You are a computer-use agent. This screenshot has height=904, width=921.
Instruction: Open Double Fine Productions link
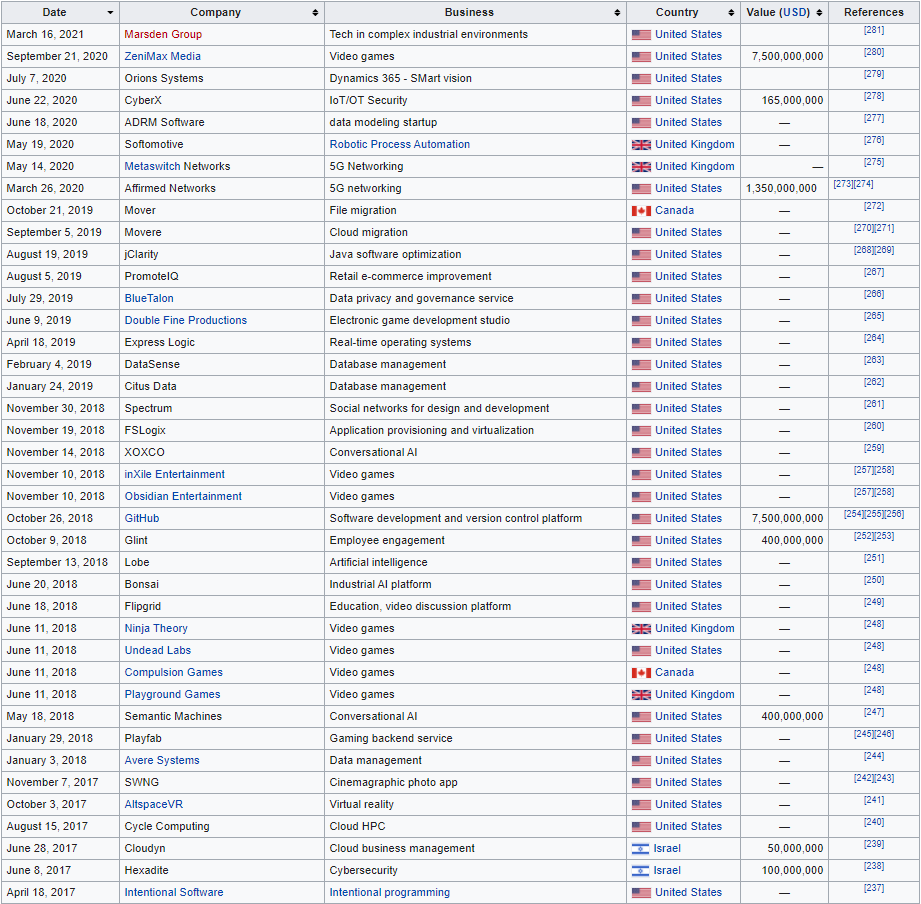pos(186,320)
